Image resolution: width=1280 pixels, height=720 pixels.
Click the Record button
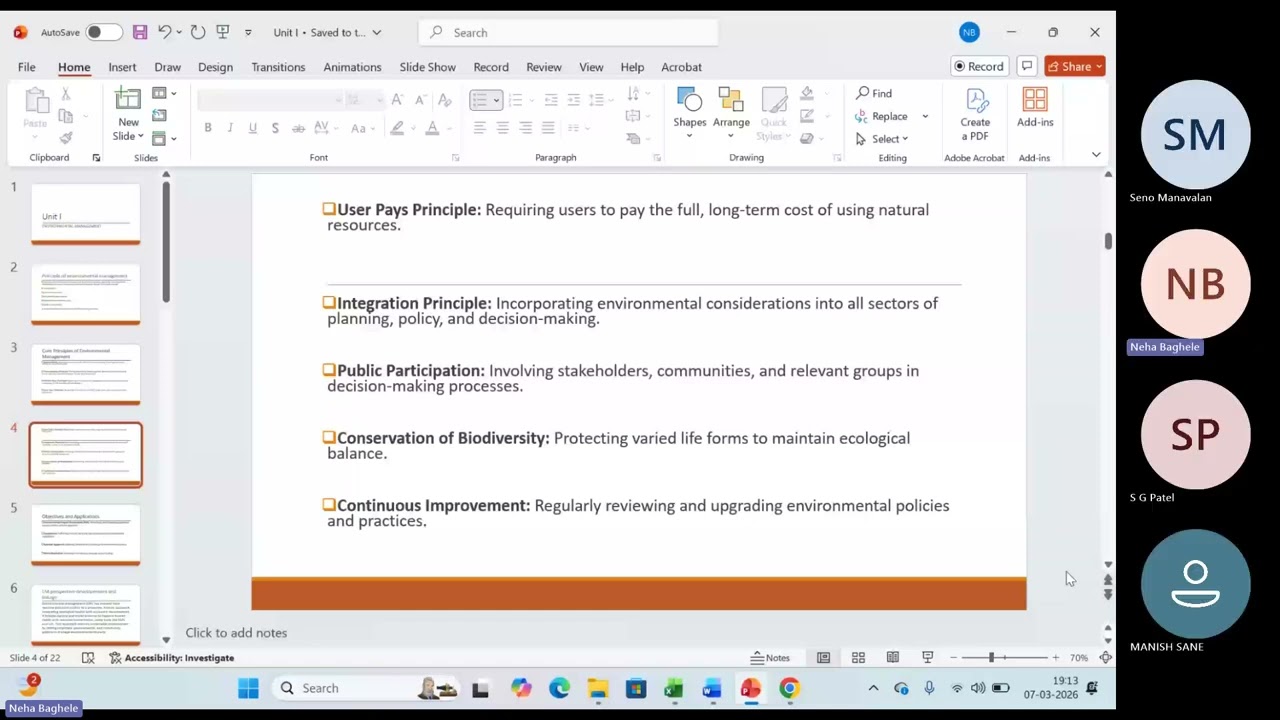[x=978, y=66]
